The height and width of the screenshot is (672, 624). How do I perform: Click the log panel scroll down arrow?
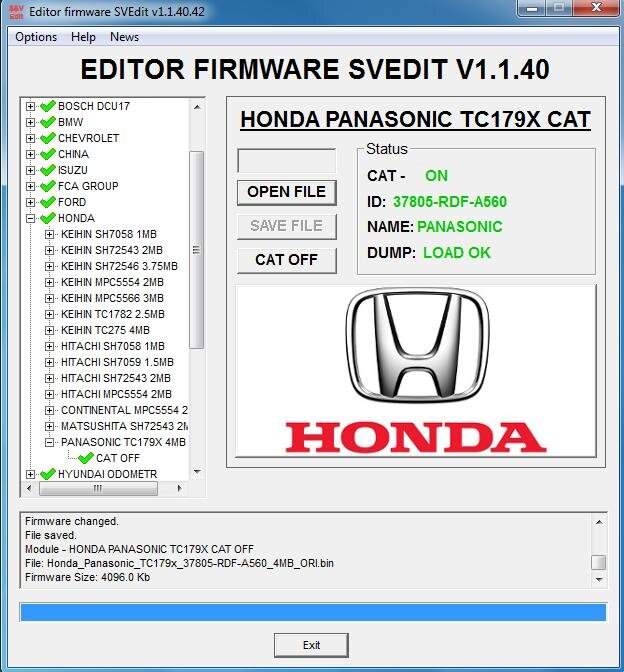pos(599,579)
